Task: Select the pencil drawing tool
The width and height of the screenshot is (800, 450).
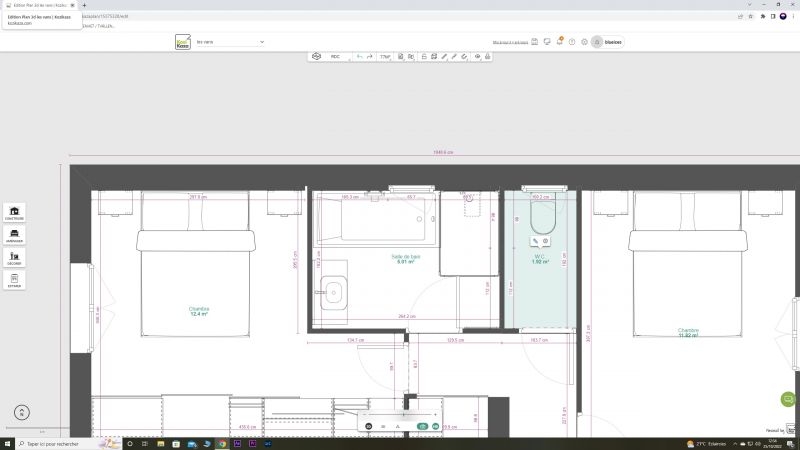Action: [x=454, y=57]
